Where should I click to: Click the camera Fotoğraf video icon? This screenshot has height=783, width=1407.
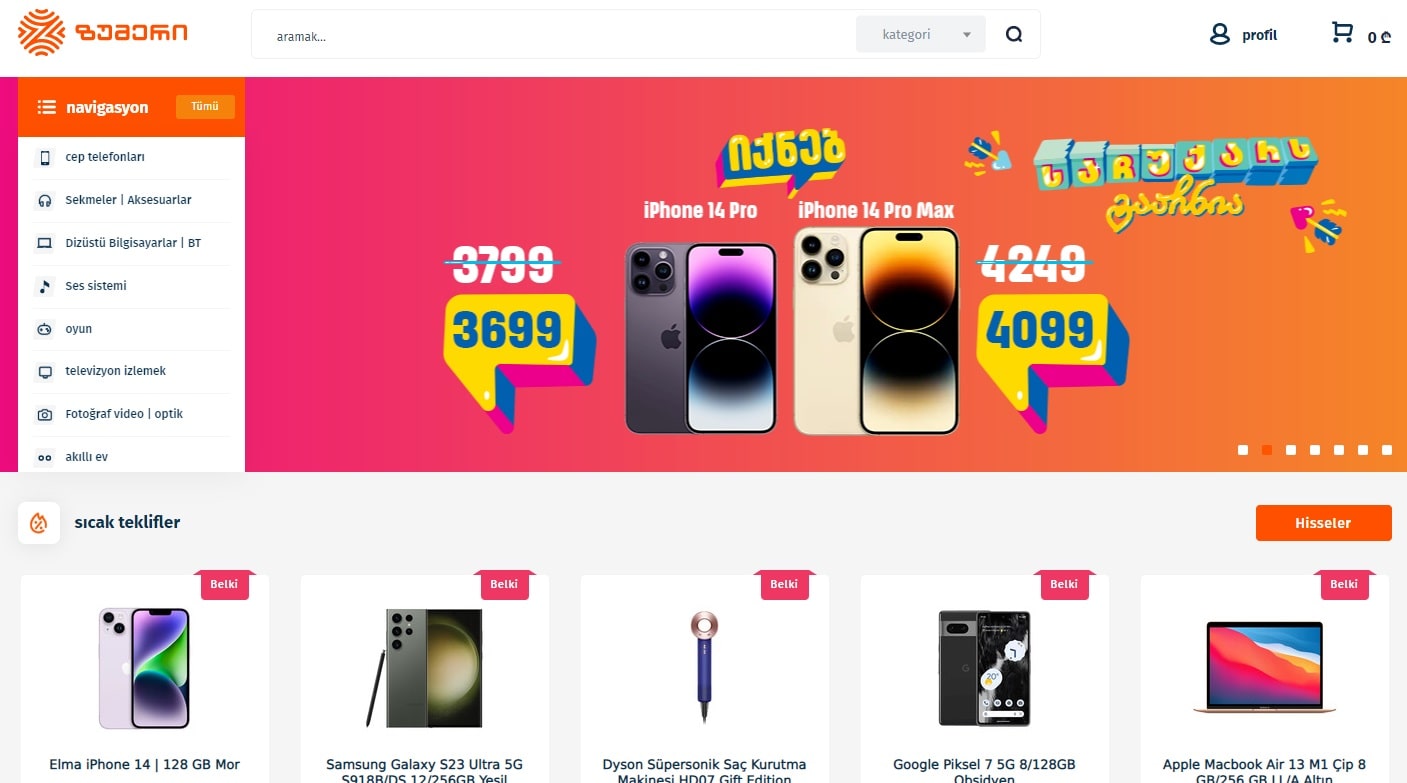[x=44, y=414]
